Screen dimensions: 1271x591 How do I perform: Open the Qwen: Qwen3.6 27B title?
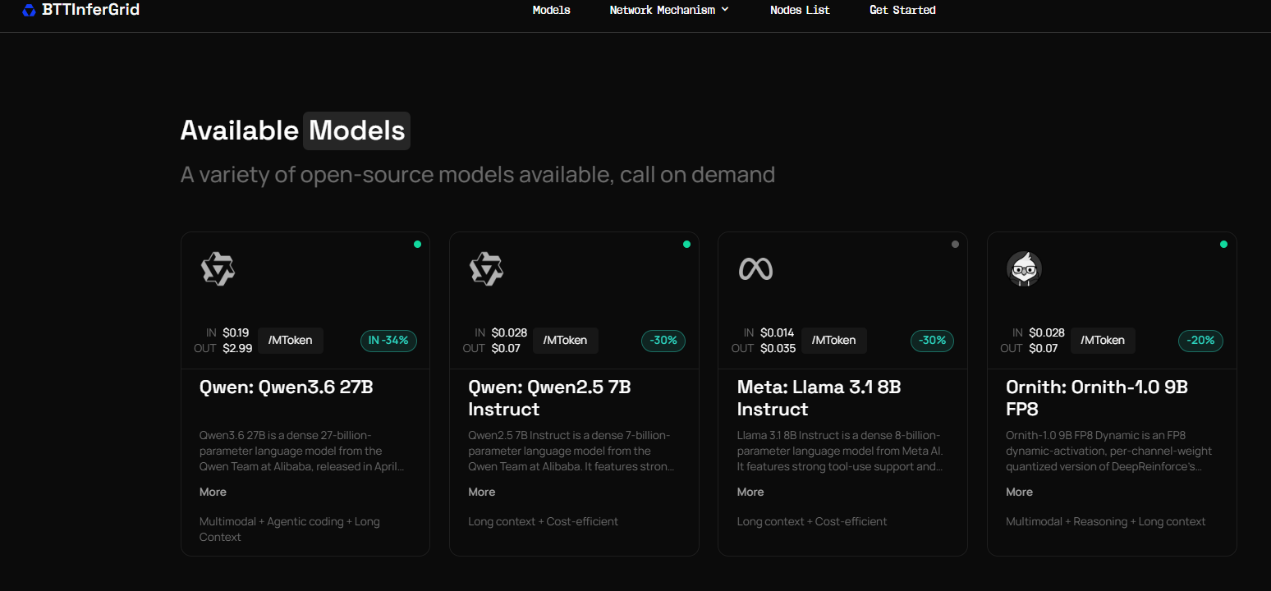click(x=286, y=387)
